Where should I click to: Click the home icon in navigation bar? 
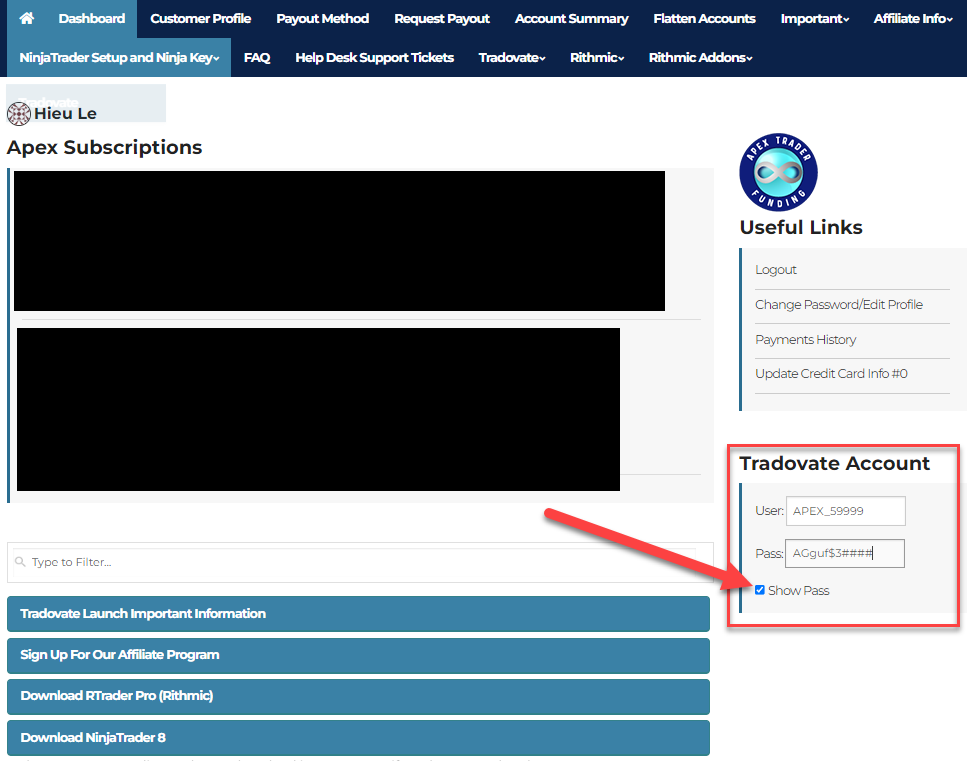click(27, 19)
